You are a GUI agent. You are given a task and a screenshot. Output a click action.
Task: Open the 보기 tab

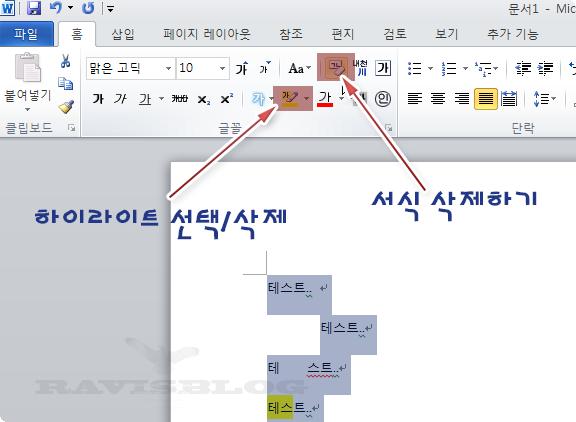pos(447,35)
